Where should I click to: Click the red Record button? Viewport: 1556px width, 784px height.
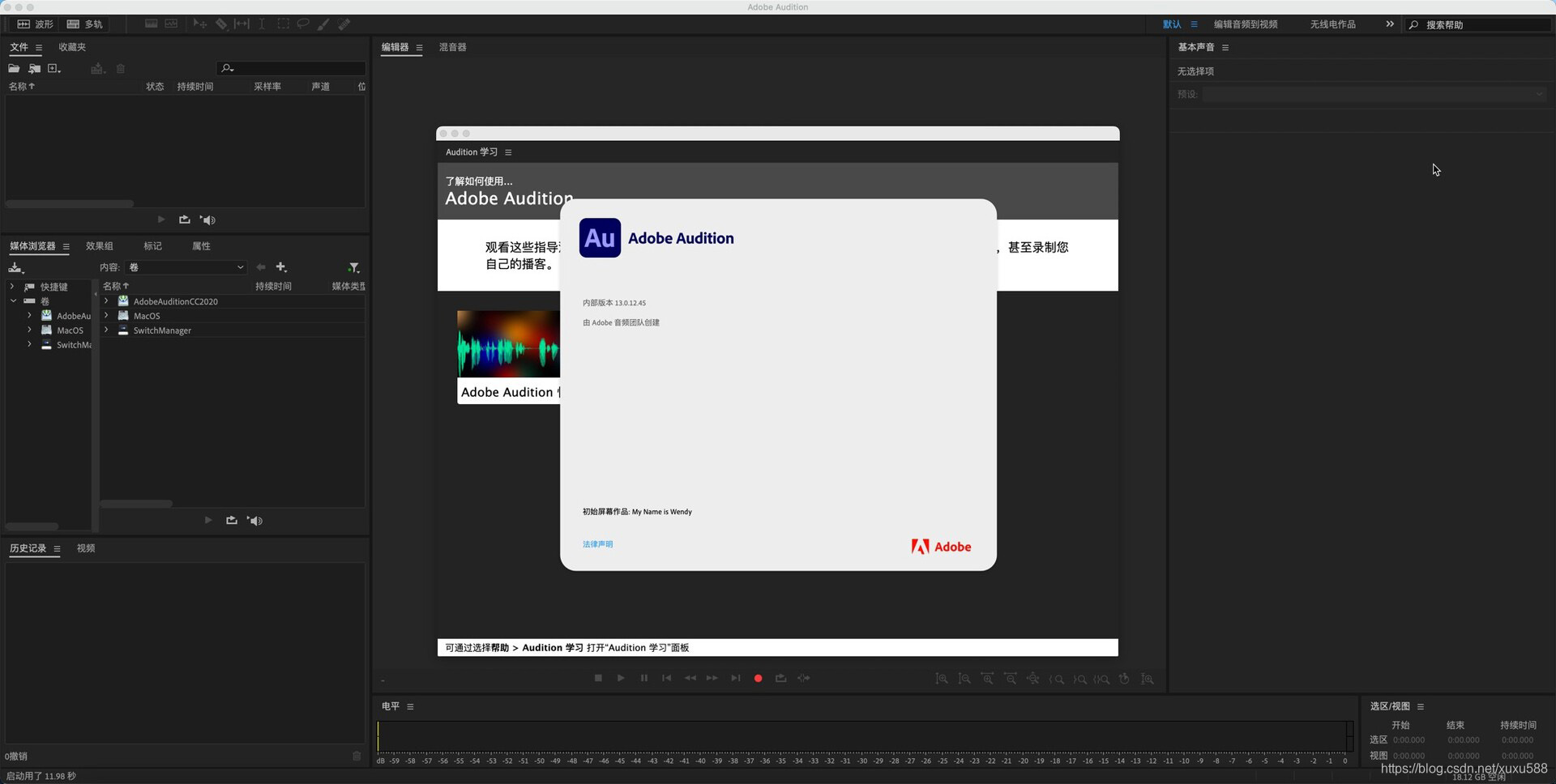point(758,679)
